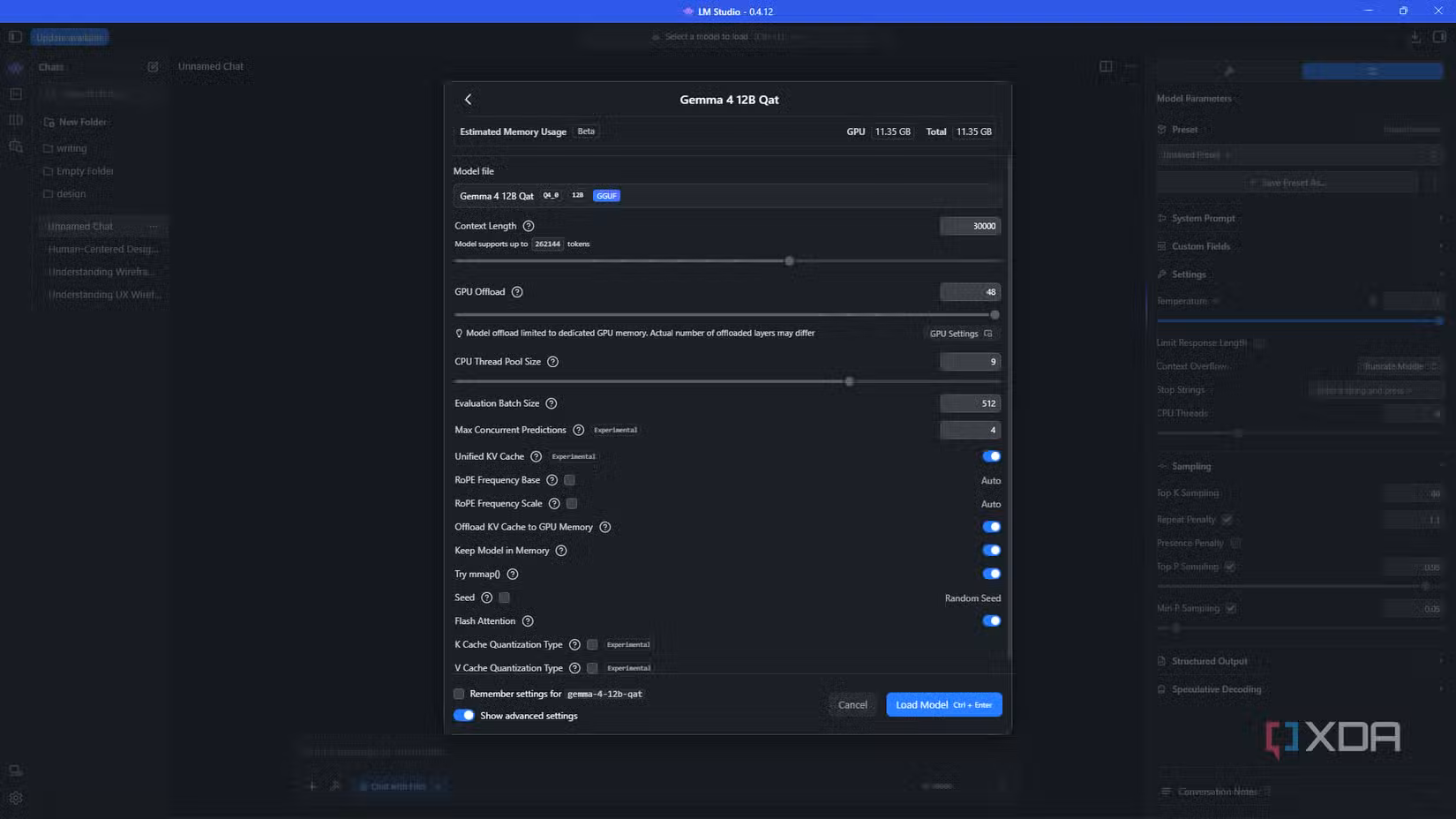Viewport: 1456px width, 819px height.
Task: Click Context Length value field
Action: [x=970, y=226]
